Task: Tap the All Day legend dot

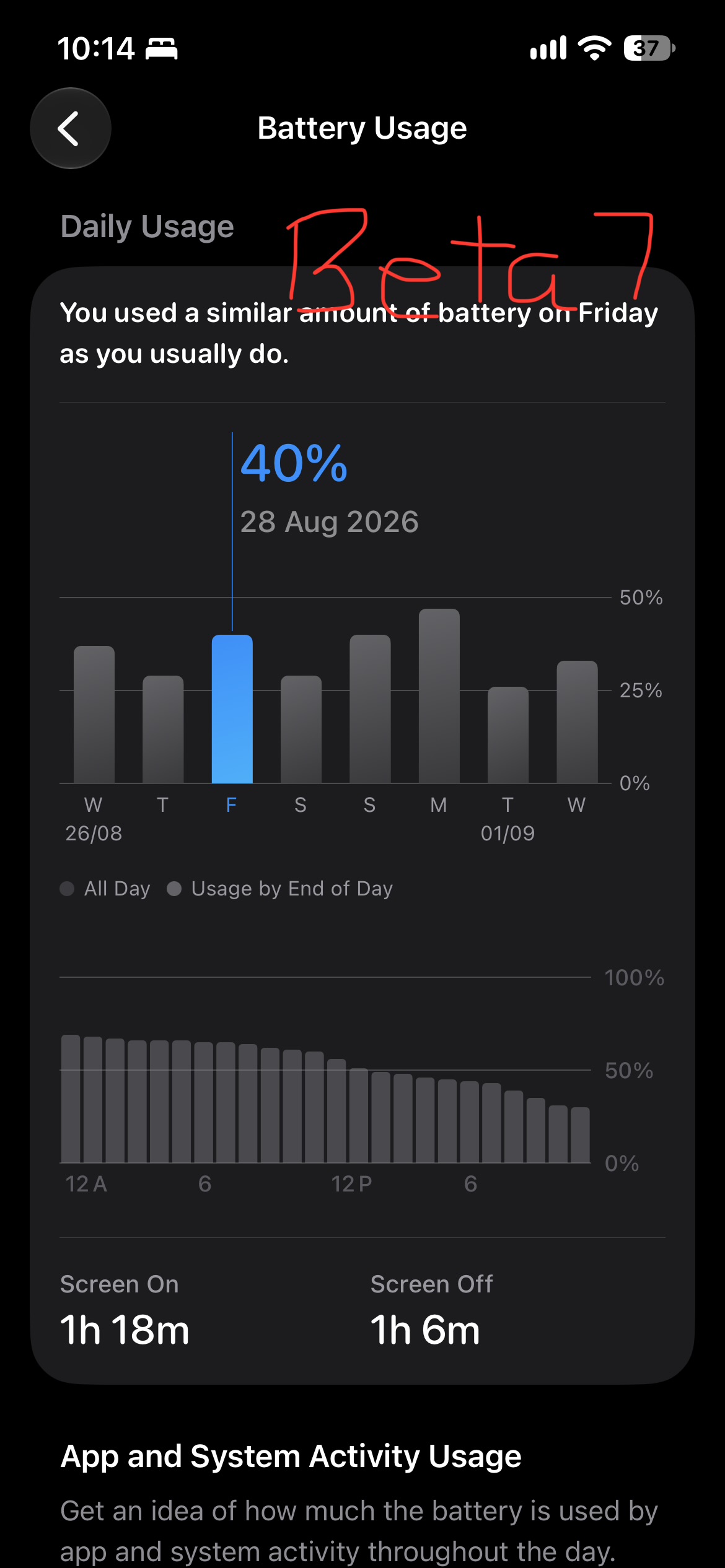Action: [x=67, y=889]
